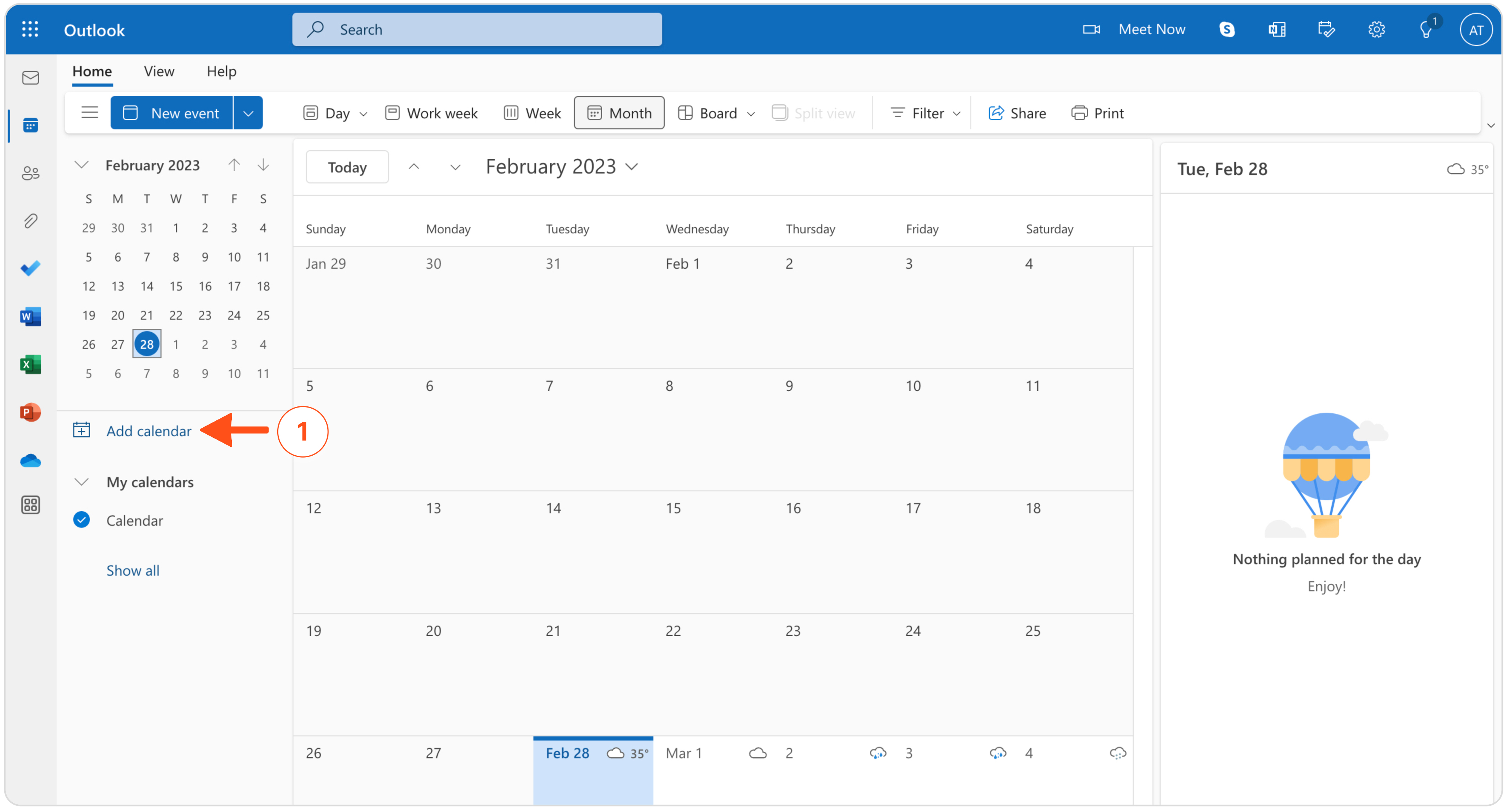Open Skype icon in header
Image resolution: width=1508 pixels, height=812 pixels.
[1227, 30]
